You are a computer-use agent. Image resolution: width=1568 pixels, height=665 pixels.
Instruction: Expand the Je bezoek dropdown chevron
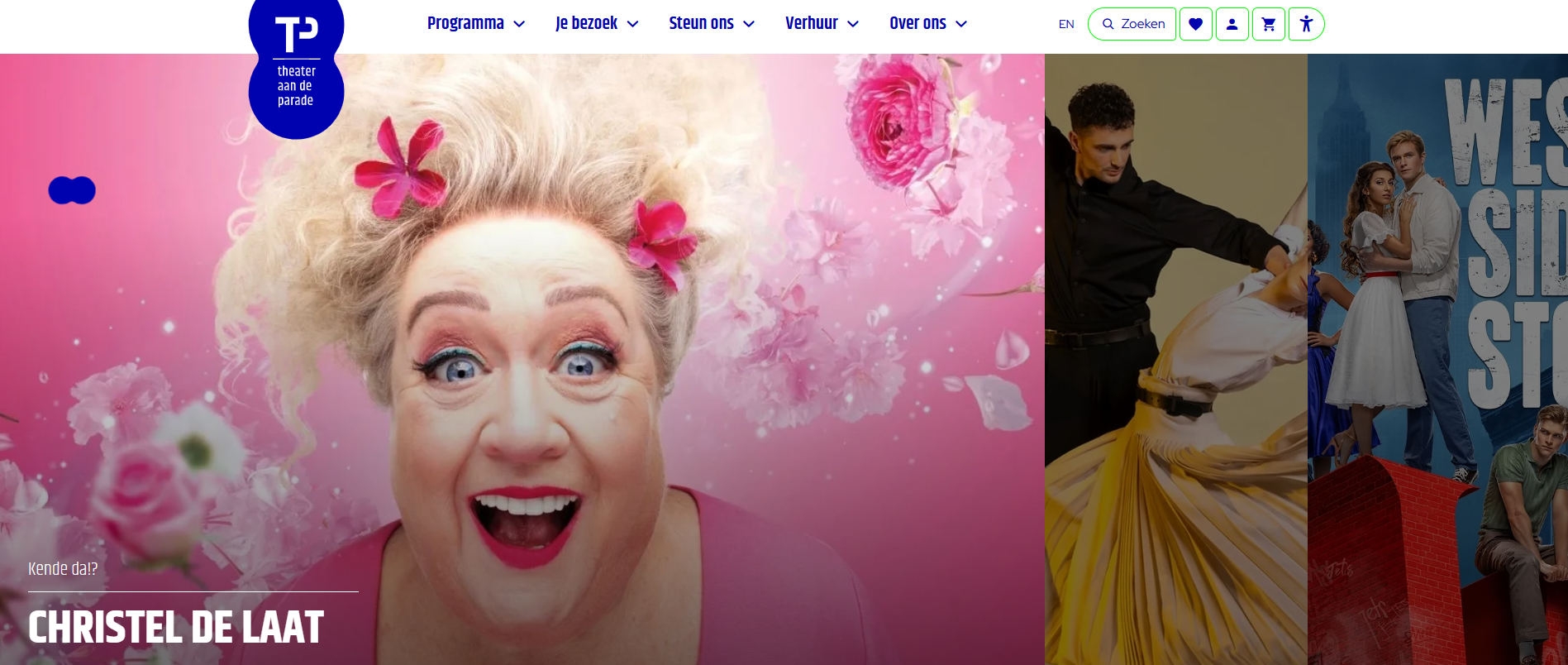point(632,24)
